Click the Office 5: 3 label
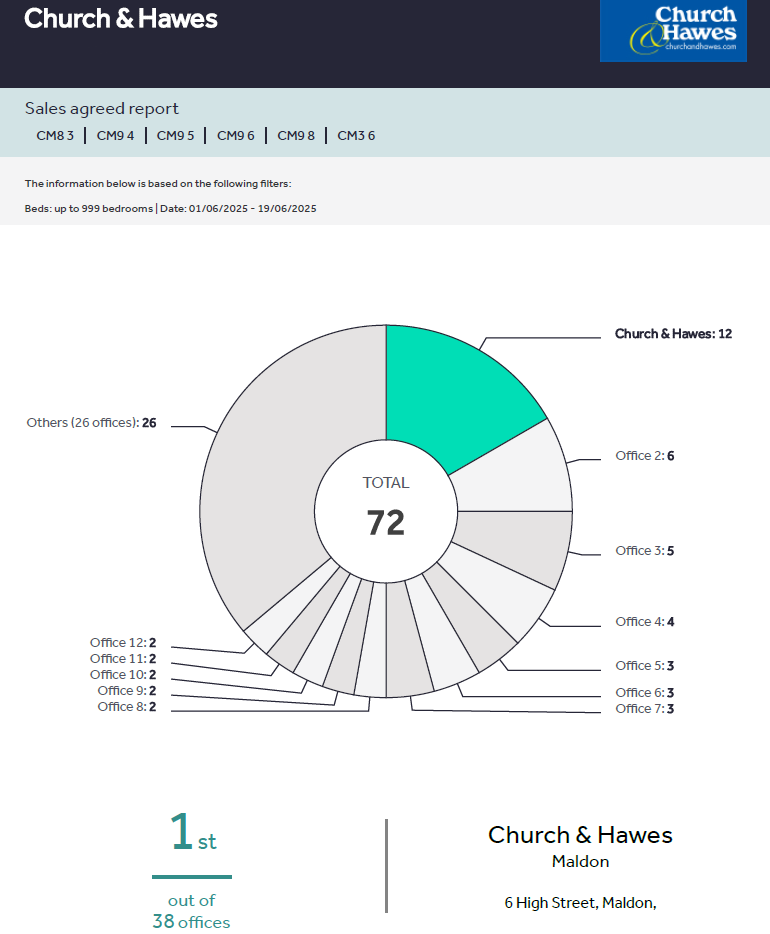Image resolution: width=770 pixels, height=934 pixels. tap(644, 666)
